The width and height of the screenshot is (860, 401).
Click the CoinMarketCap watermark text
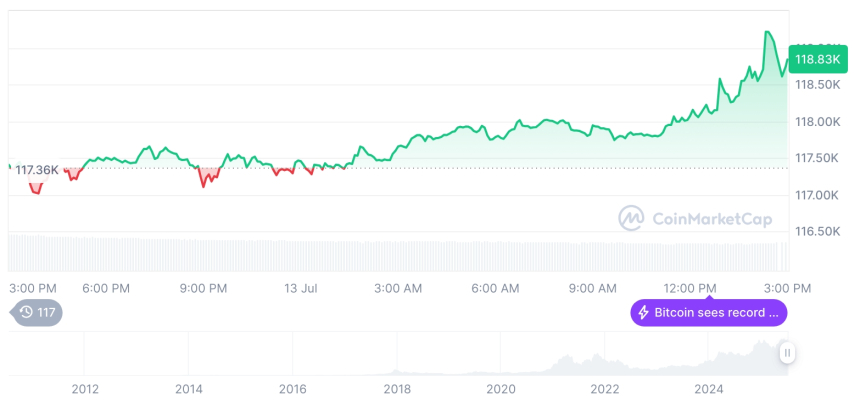[705, 217]
